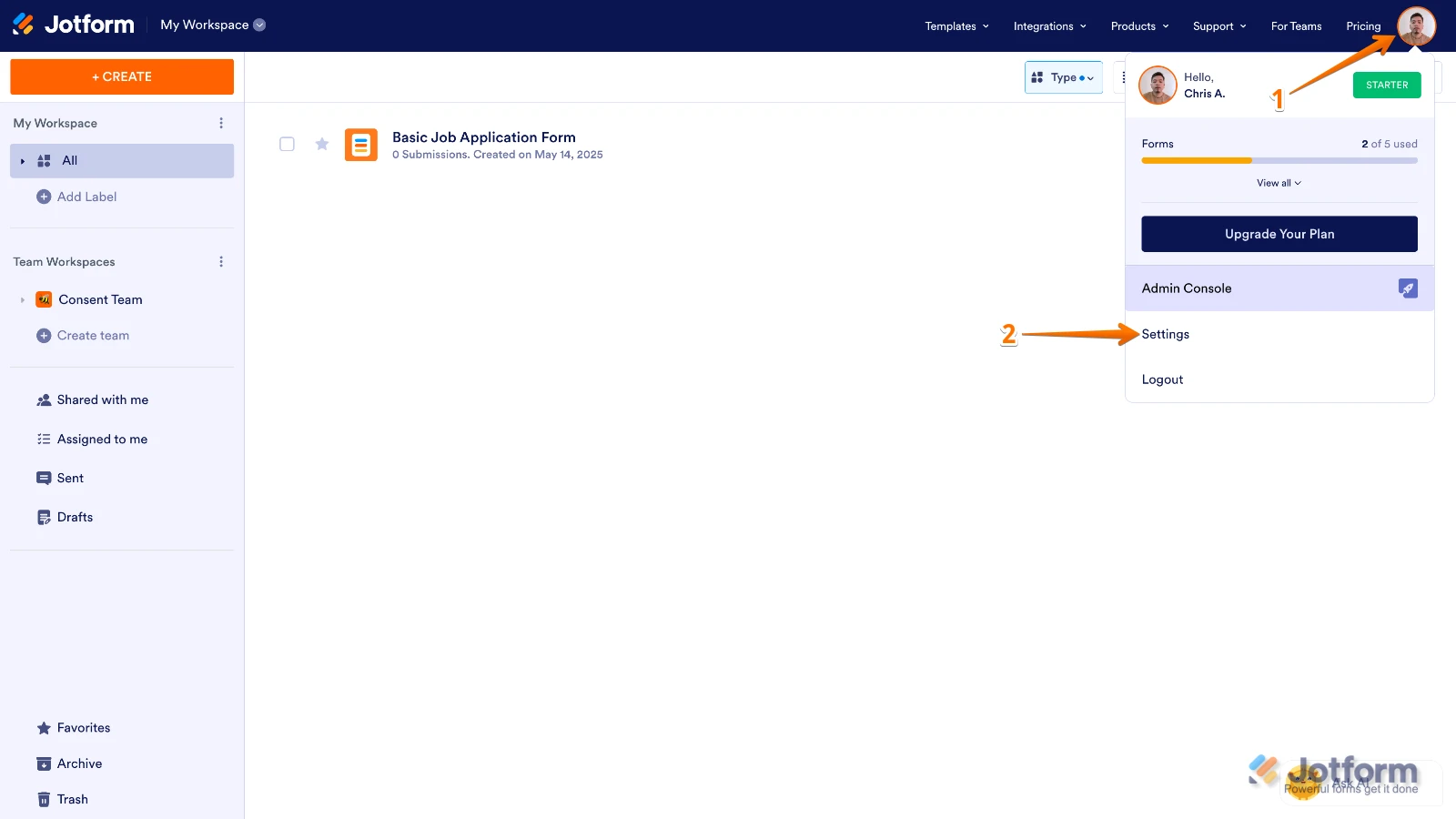Open the Sent messages icon
Viewport: 1456px width, 819px height.
pos(44,477)
